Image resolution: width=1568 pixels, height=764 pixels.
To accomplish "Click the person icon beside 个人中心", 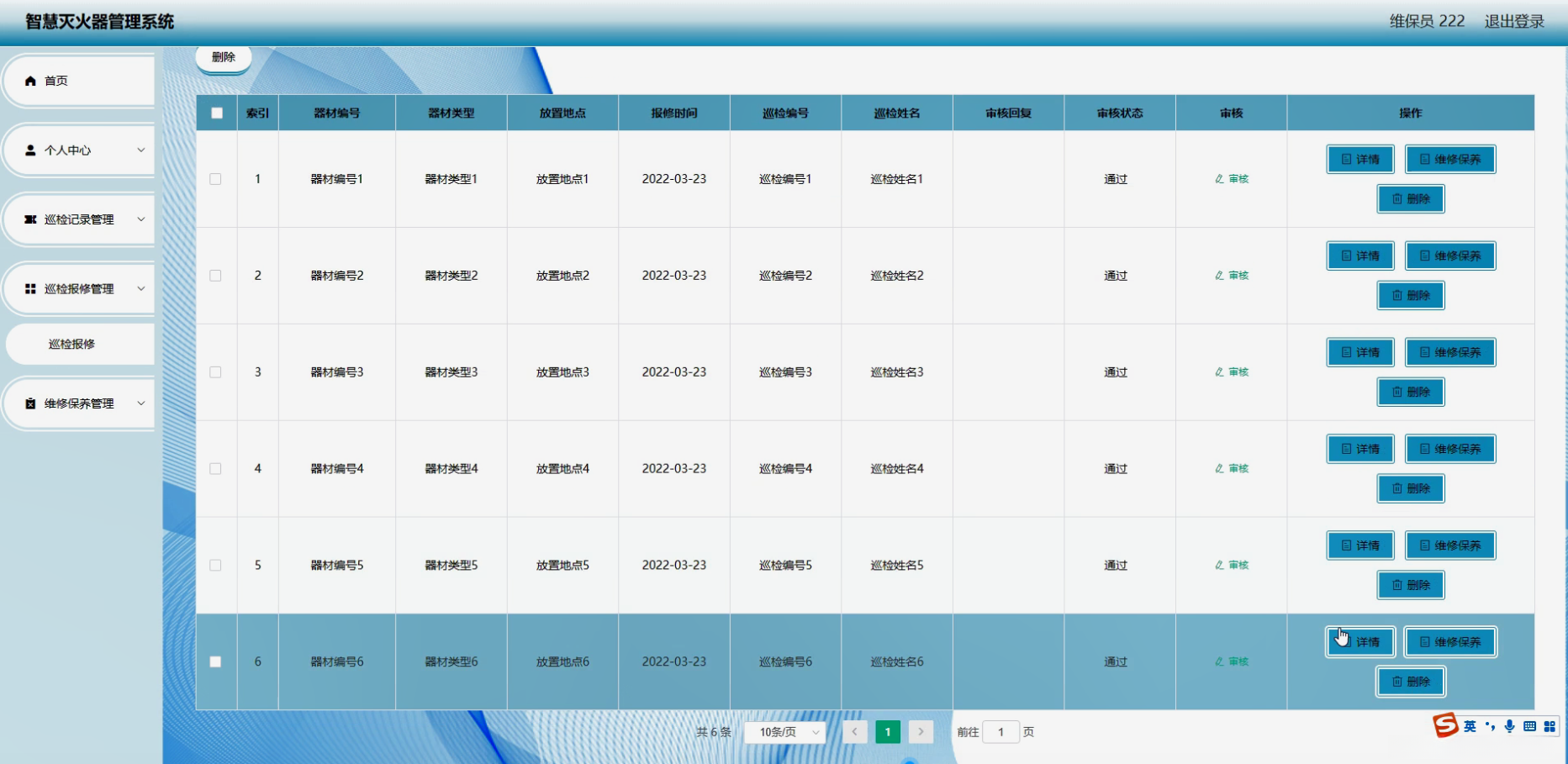I will [30, 150].
